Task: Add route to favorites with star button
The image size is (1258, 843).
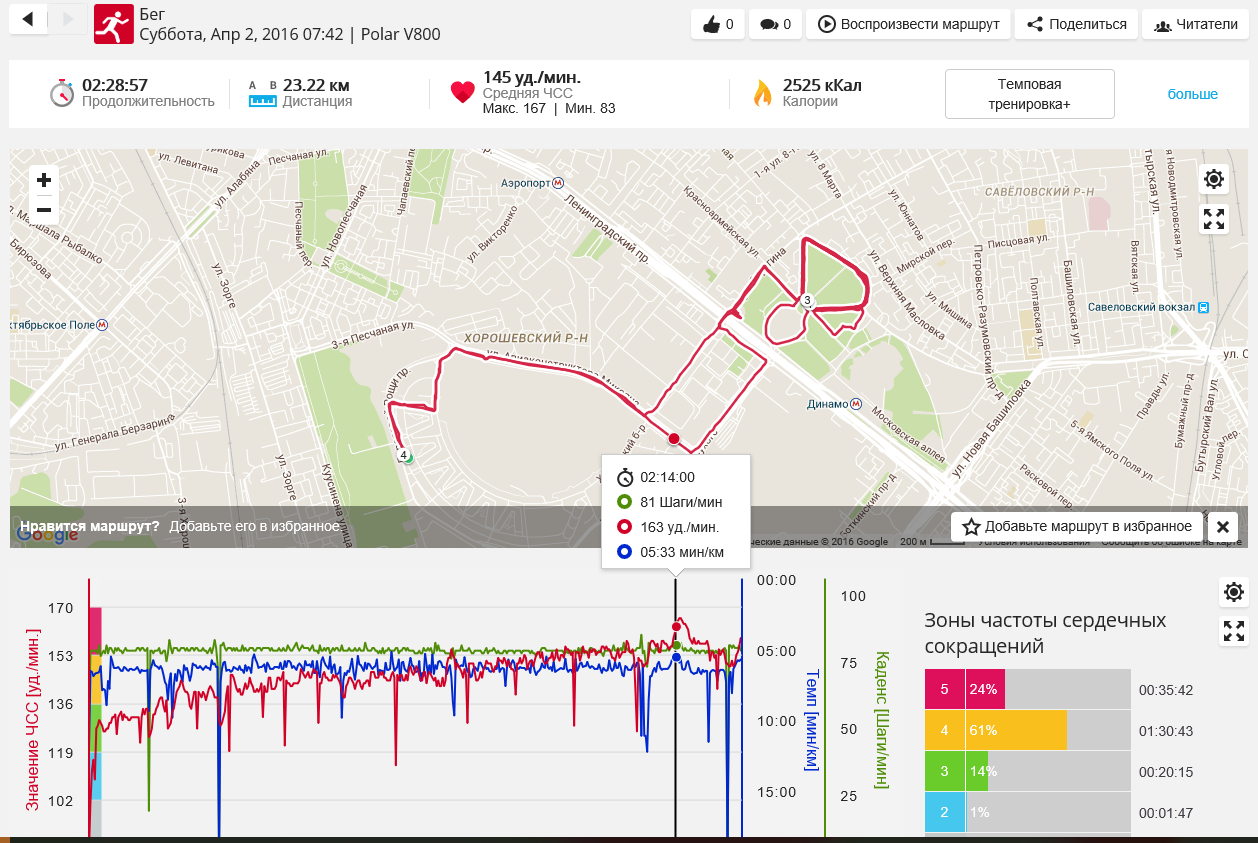Action: tap(1076, 526)
